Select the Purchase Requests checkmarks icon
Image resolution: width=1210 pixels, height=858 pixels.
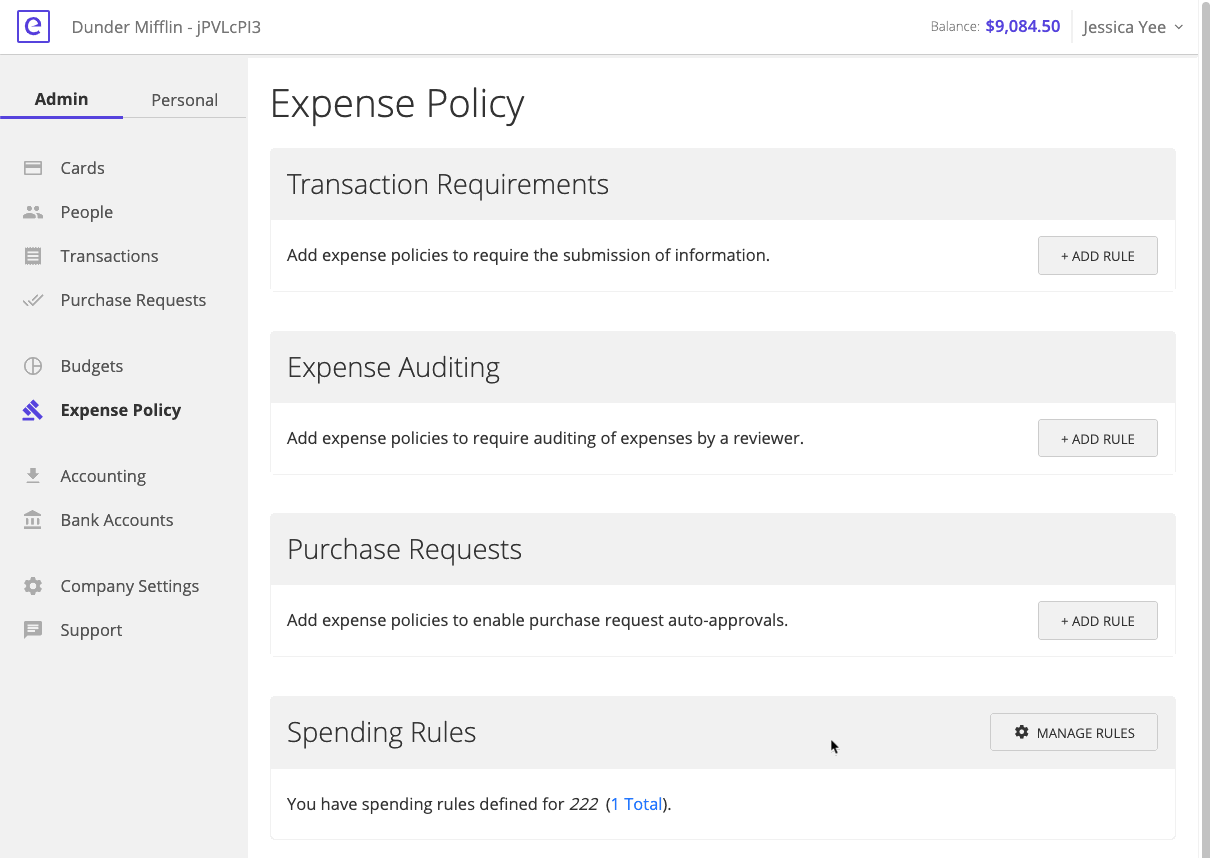click(35, 299)
